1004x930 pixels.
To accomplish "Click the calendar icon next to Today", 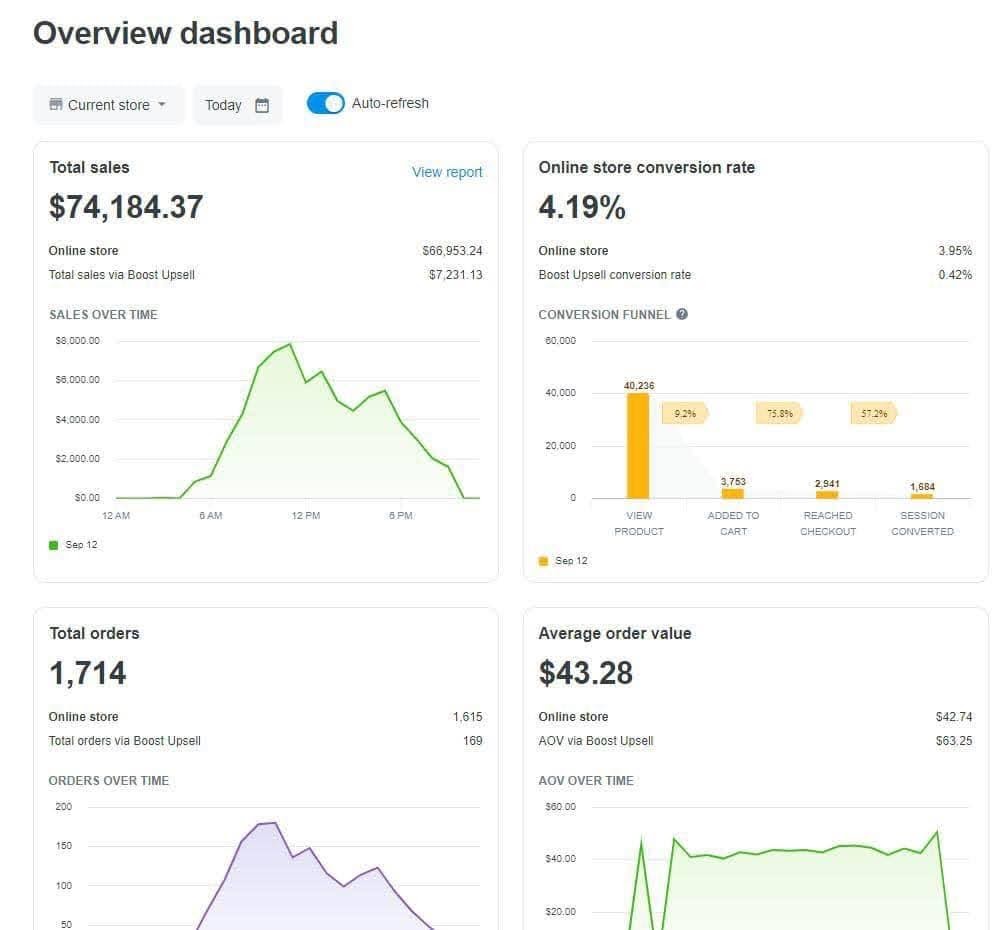I will coord(262,105).
